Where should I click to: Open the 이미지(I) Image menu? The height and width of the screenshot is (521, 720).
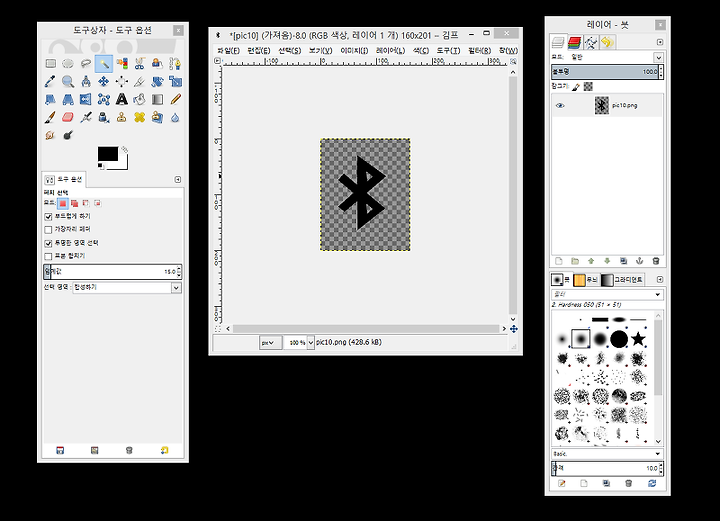point(354,50)
